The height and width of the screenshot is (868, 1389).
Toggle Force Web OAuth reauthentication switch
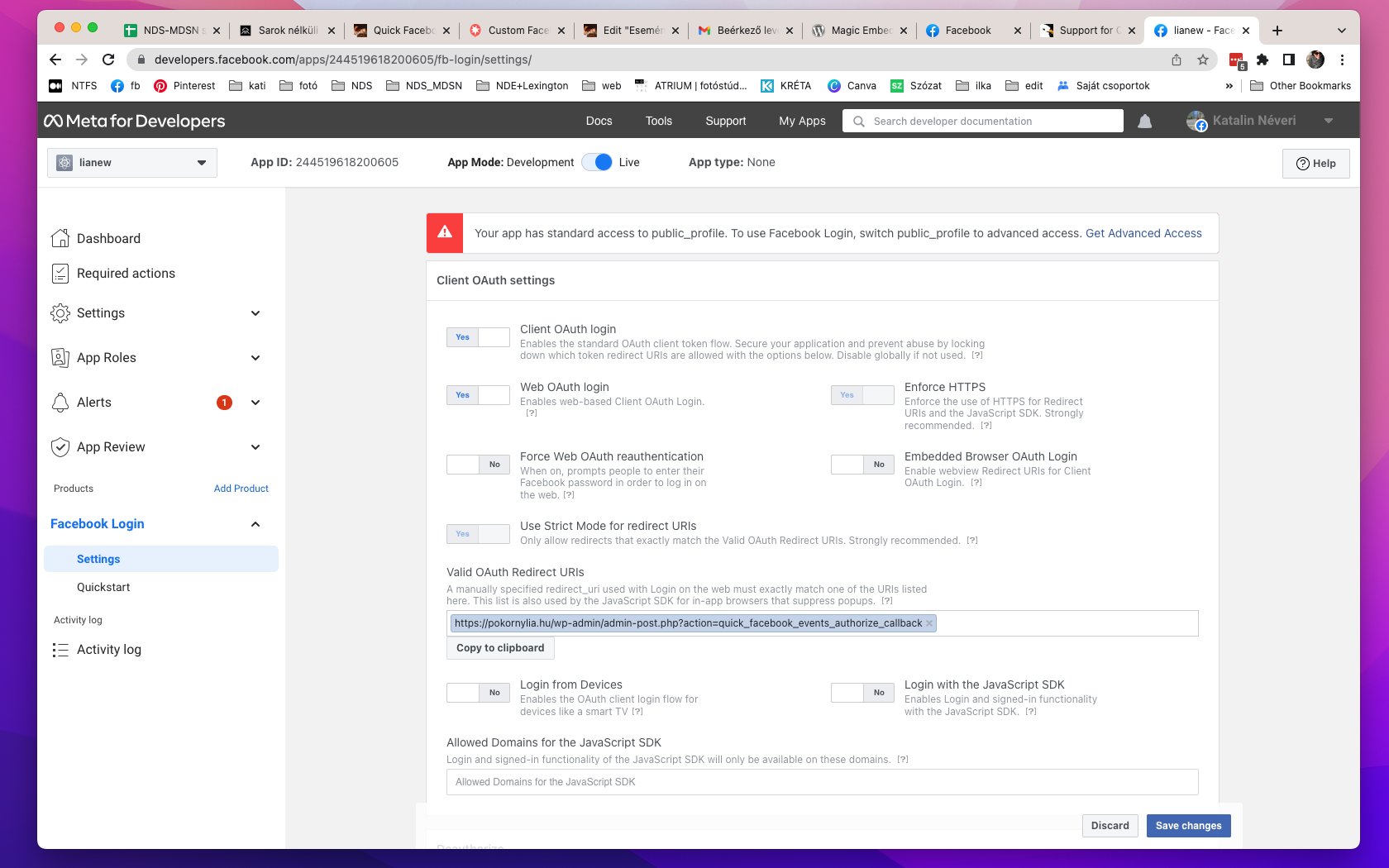478,465
